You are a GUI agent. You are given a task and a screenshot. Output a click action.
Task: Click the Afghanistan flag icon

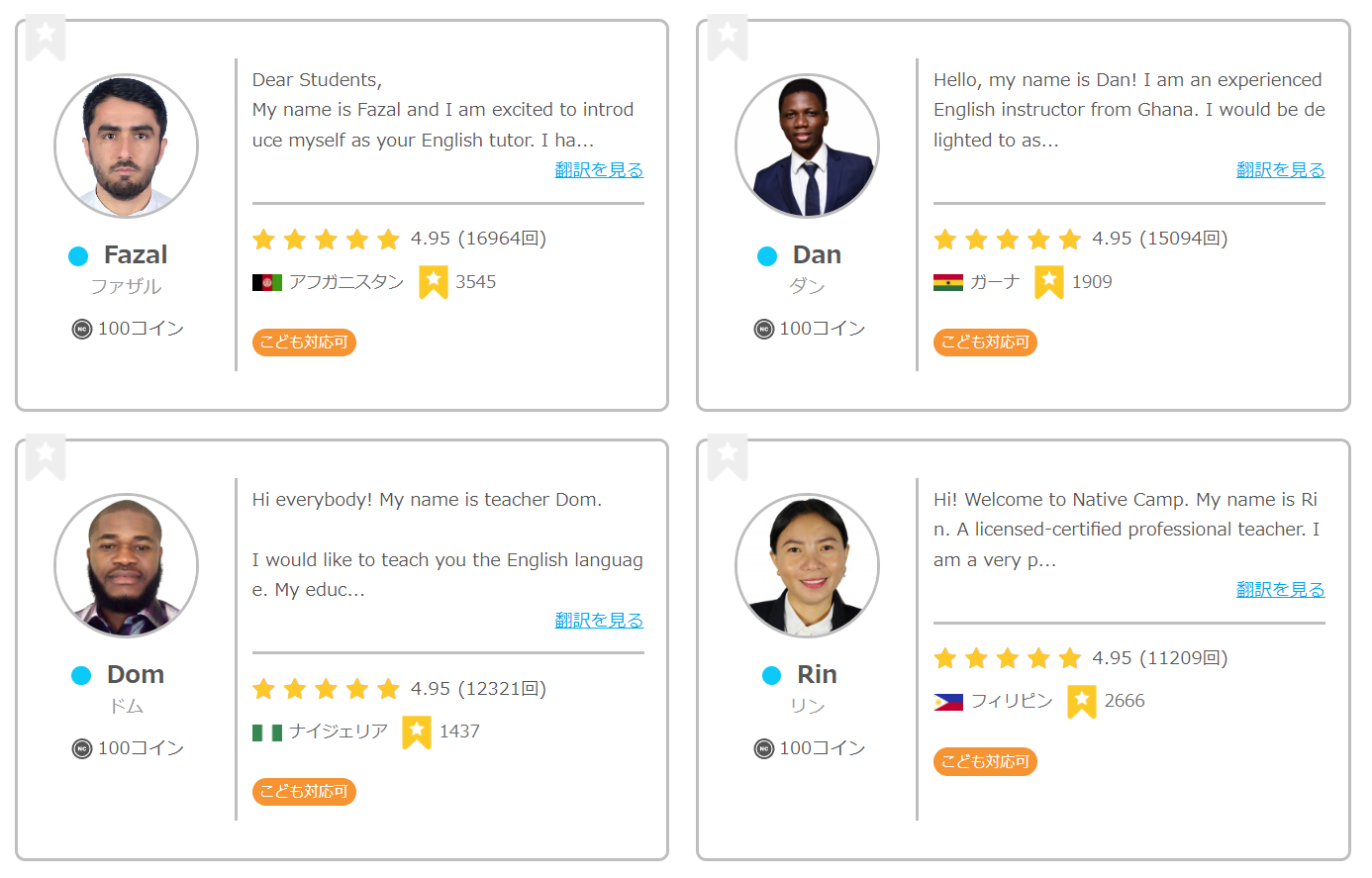[266, 283]
